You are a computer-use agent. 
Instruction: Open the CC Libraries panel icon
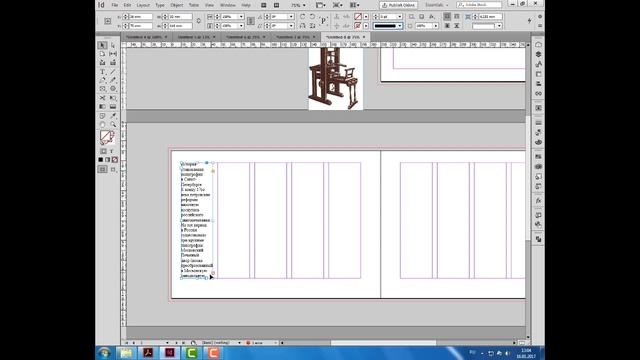click(x=538, y=44)
